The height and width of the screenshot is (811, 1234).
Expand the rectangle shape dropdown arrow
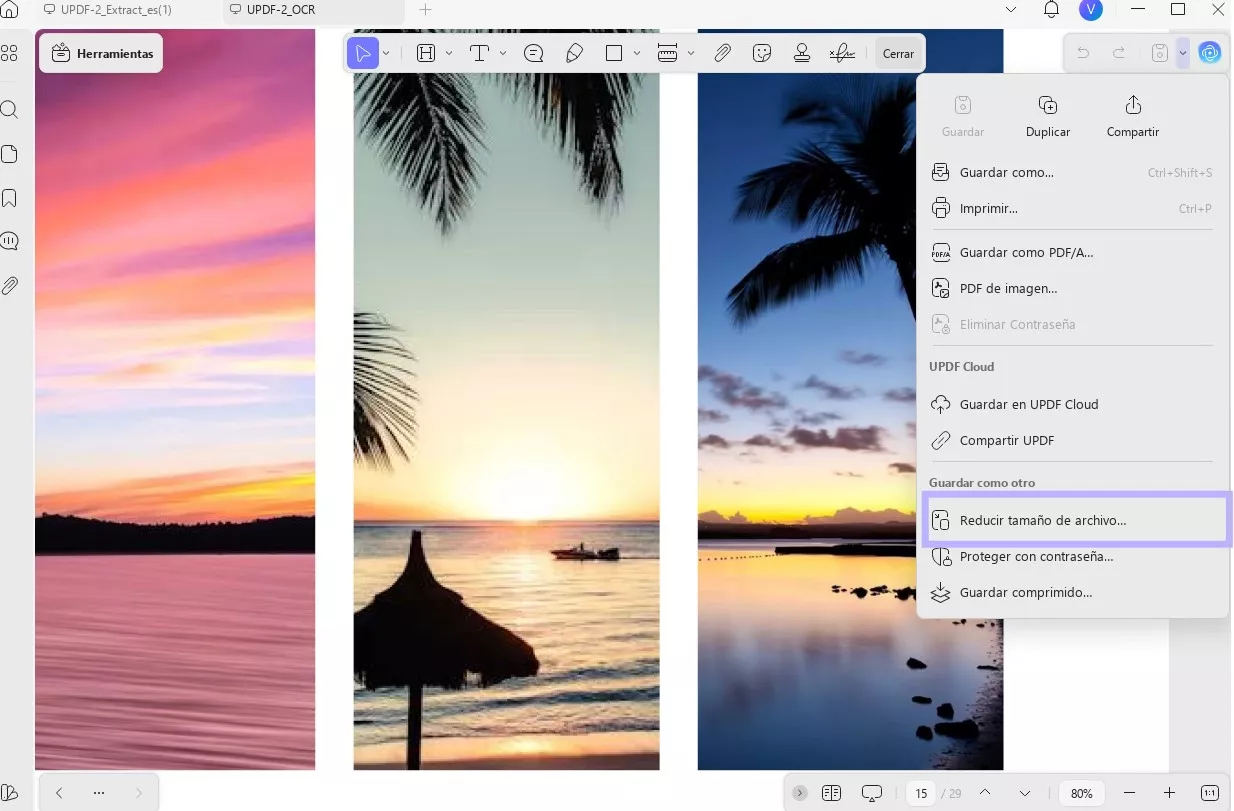point(637,54)
